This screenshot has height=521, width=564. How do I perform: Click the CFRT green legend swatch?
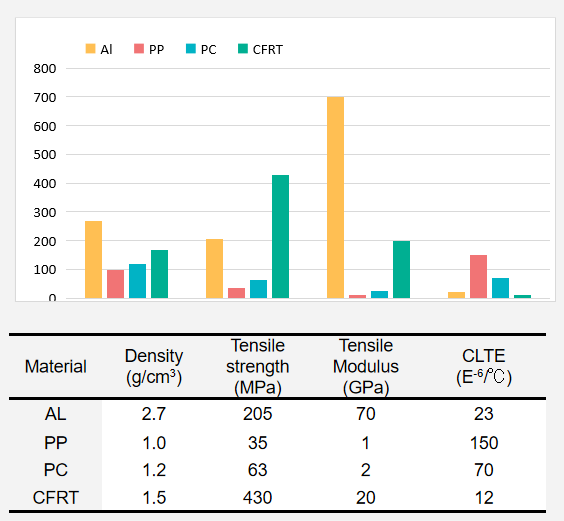coord(243,49)
